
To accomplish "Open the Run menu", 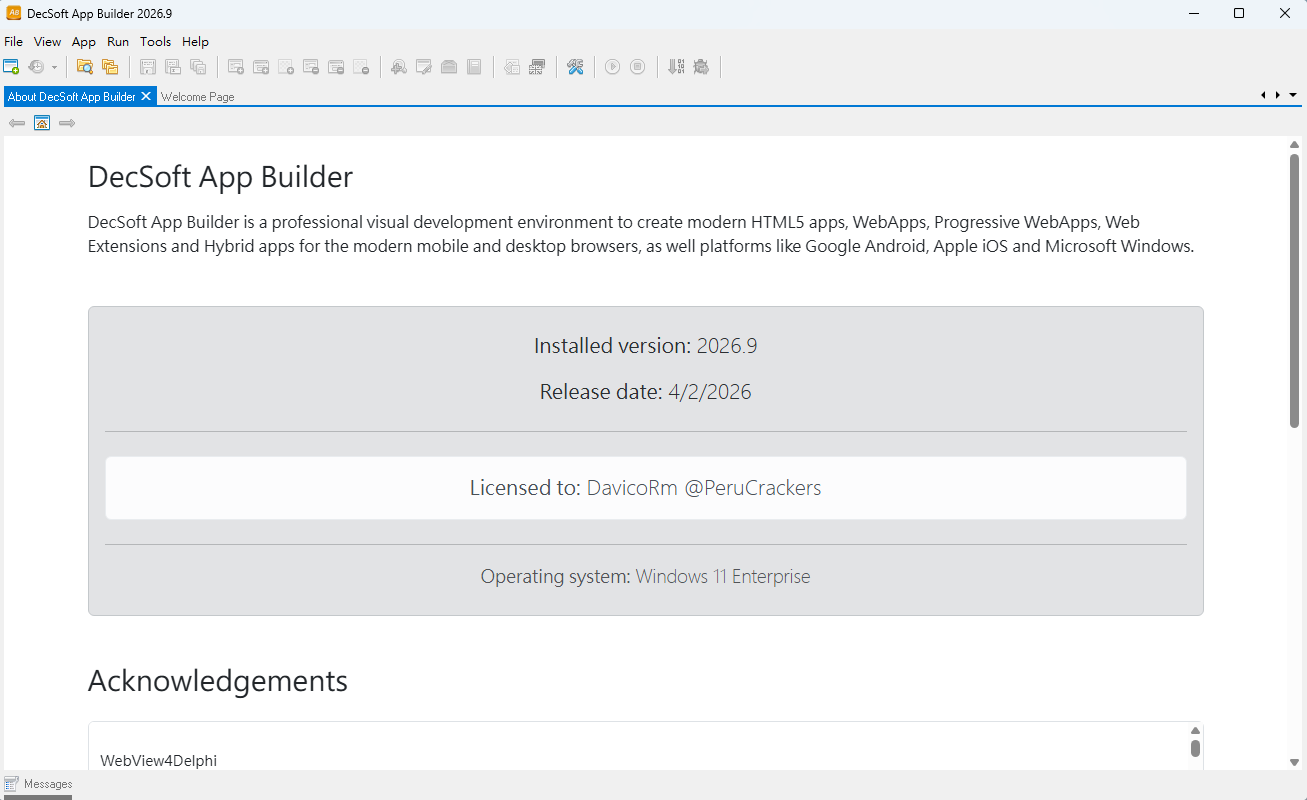I will [x=118, y=42].
